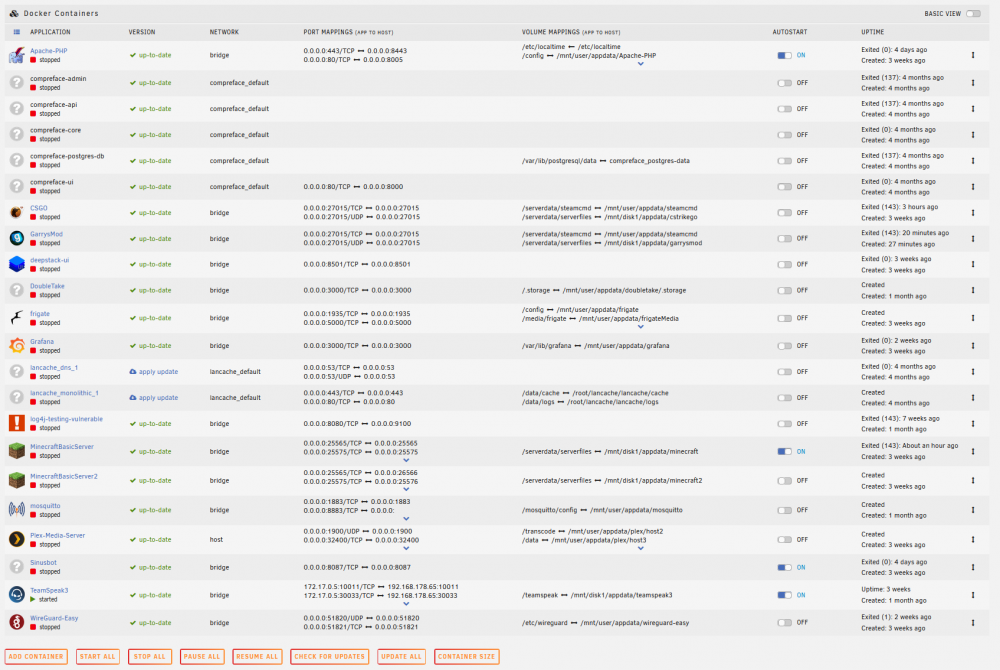1000x670 pixels.
Task: Click the frigate bird icon
Action: 17,317
